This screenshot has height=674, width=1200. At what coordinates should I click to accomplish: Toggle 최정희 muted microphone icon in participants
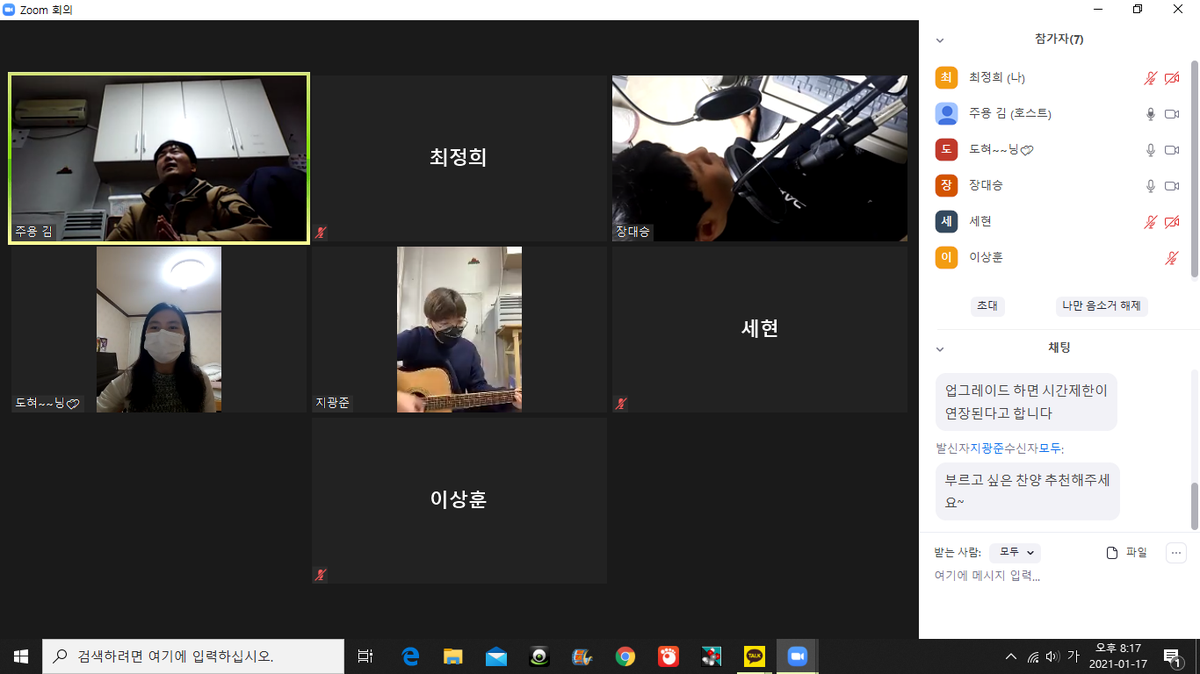[1151, 78]
